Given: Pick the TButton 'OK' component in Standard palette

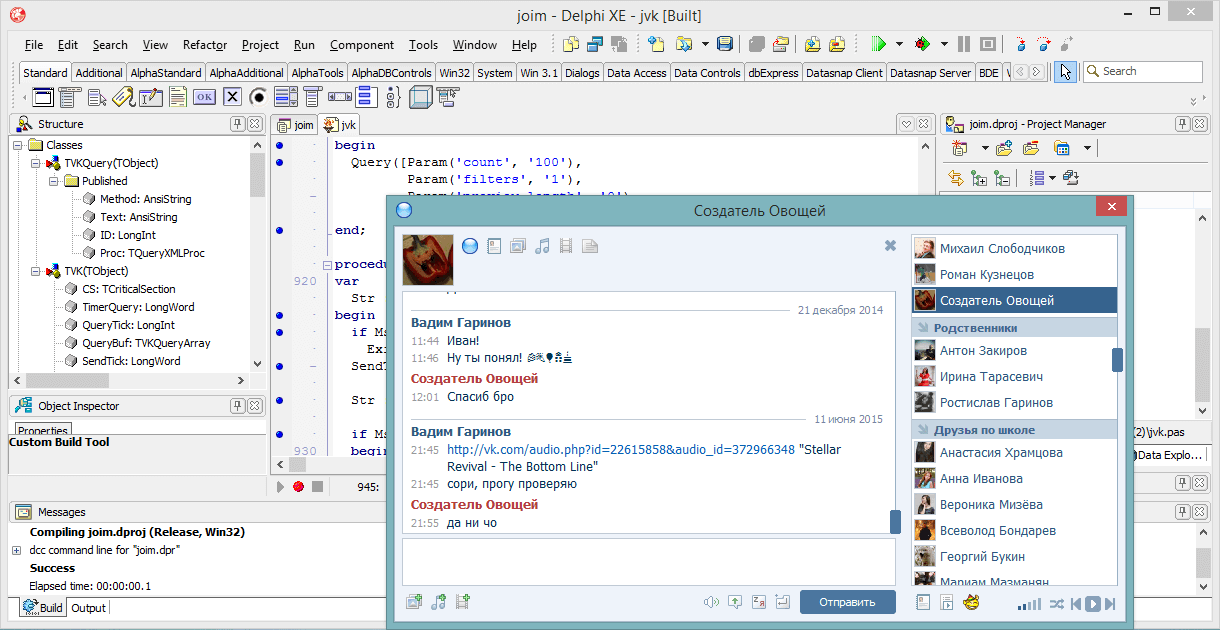Looking at the screenshot, I should (x=204, y=97).
